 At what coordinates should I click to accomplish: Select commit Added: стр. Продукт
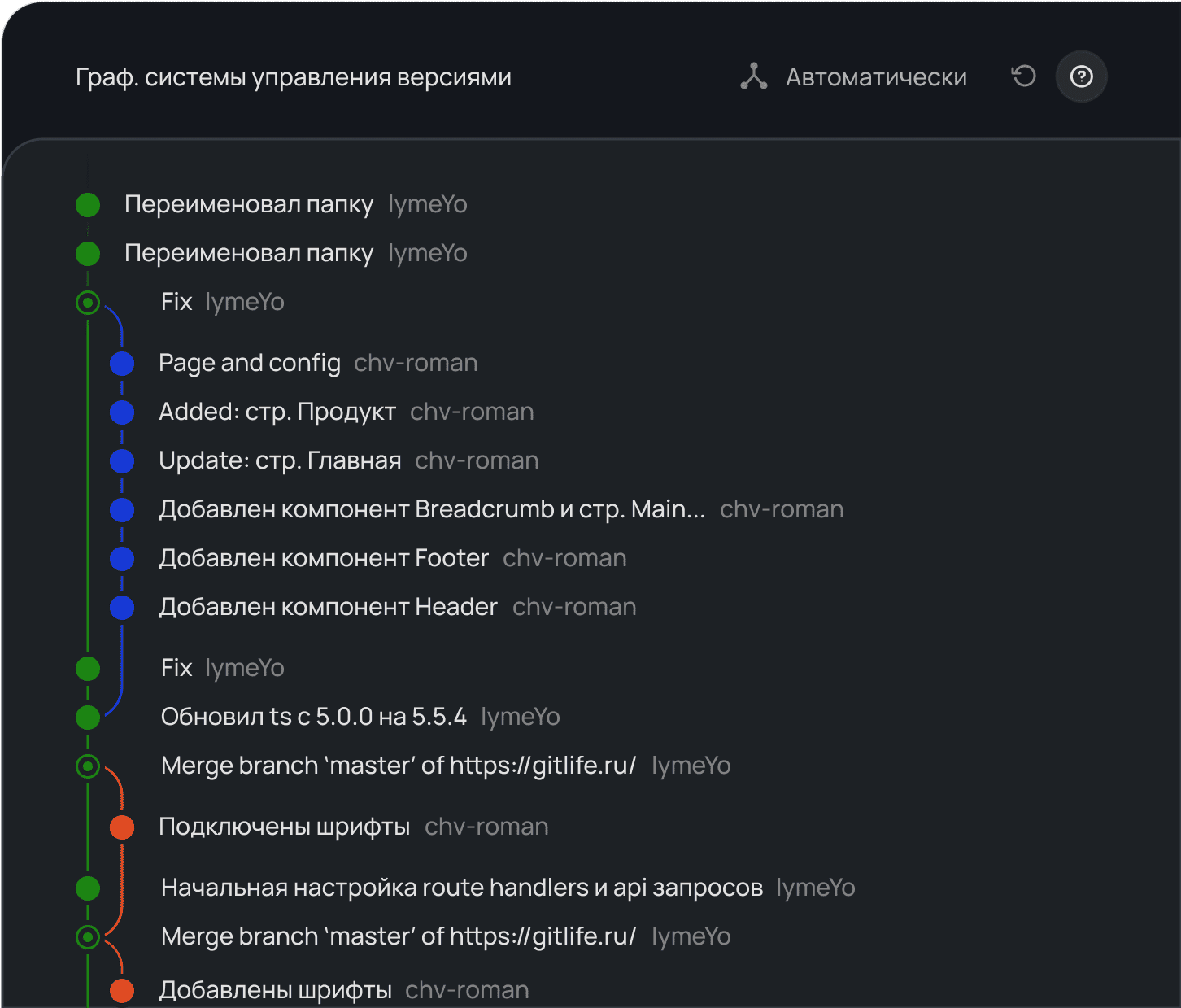pos(277,412)
